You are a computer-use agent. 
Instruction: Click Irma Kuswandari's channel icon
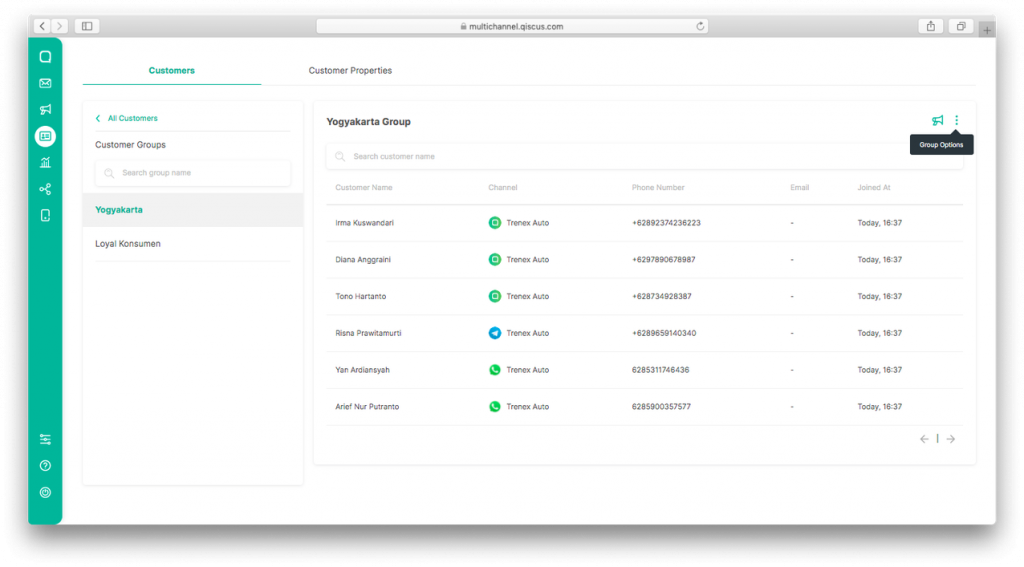[x=495, y=223]
